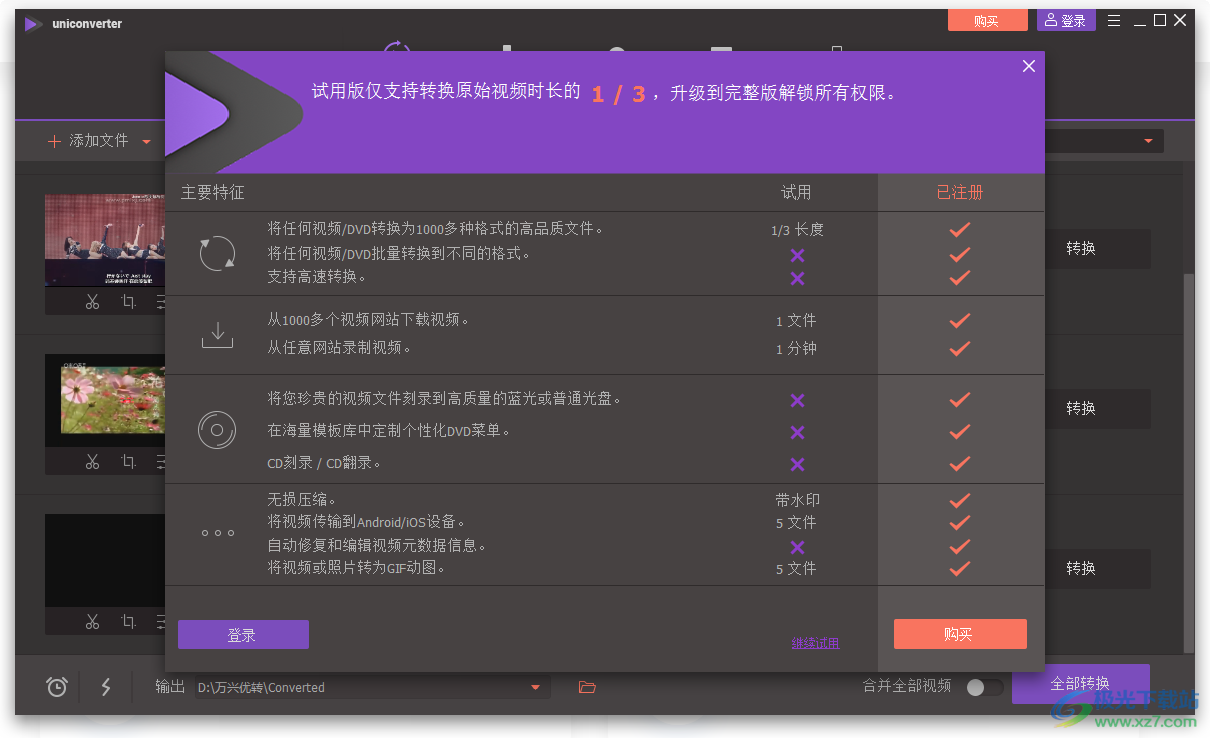Image resolution: width=1210 pixels, height=738 pixels.
Task: Click the scissors trim icon under black video
Action: pos(92,621)
